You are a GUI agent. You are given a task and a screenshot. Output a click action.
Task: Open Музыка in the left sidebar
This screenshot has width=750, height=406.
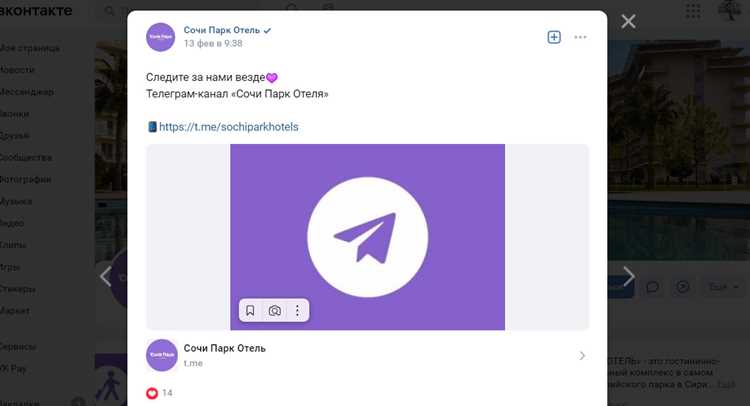(x=16, y=202)
